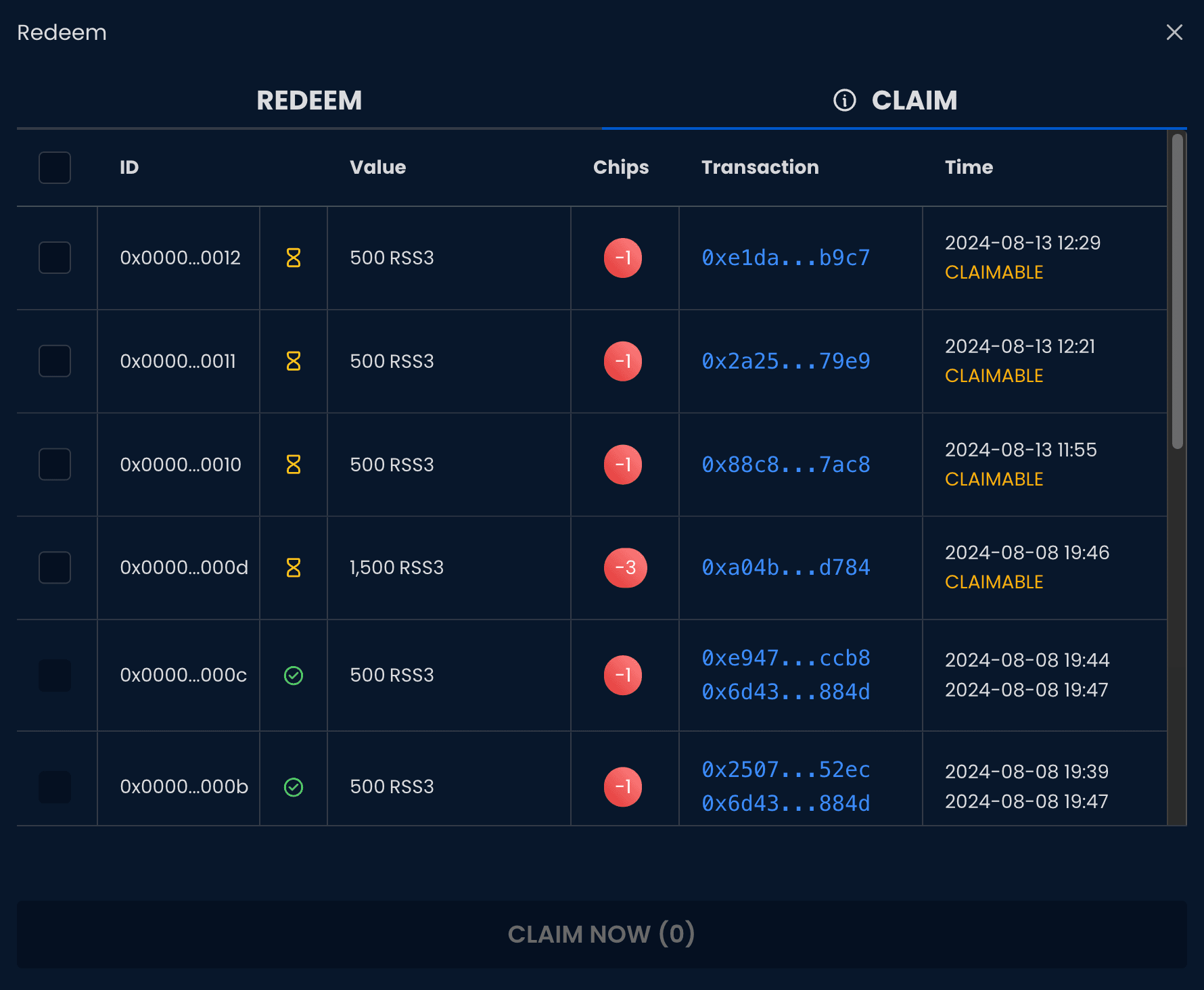Check the box for row 0x0000...0011
The width and height of the screenshot is (1204, 990).
(55, 361)
